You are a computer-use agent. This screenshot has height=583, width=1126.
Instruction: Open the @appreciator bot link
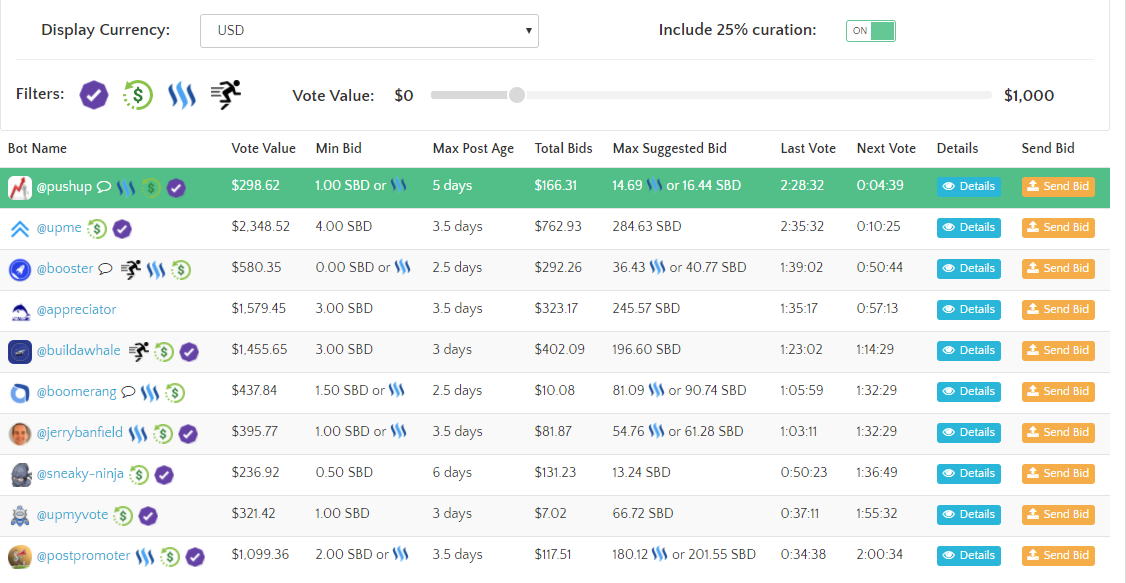coord(76,310)
